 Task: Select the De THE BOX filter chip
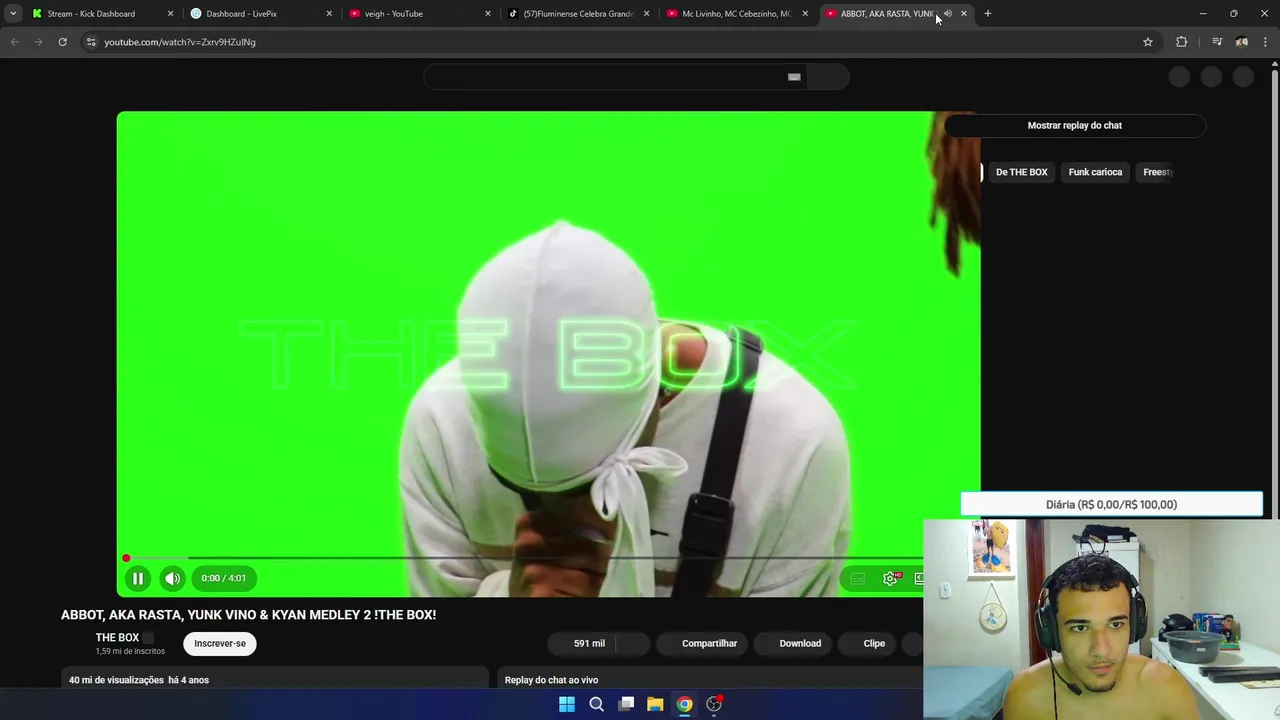[x=1021, y=172]
